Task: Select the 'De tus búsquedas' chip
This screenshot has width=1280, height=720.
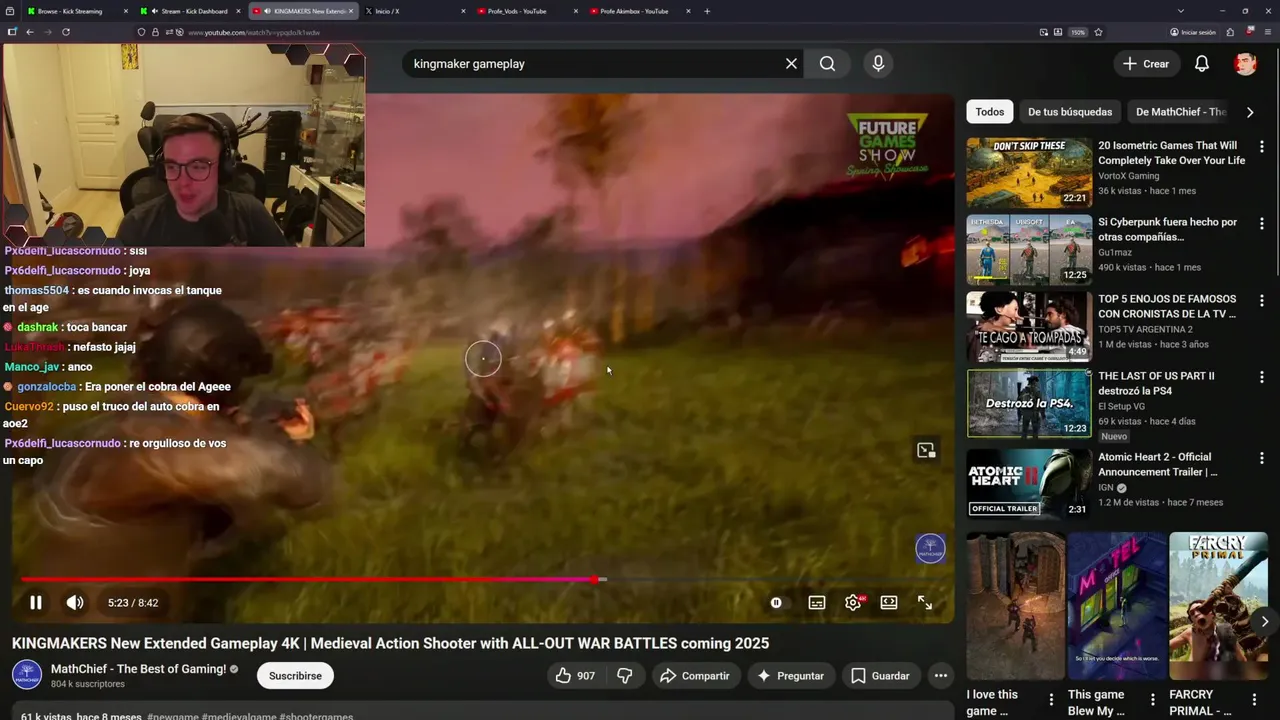Action: pyautogui.click(x=1070, y=112)
